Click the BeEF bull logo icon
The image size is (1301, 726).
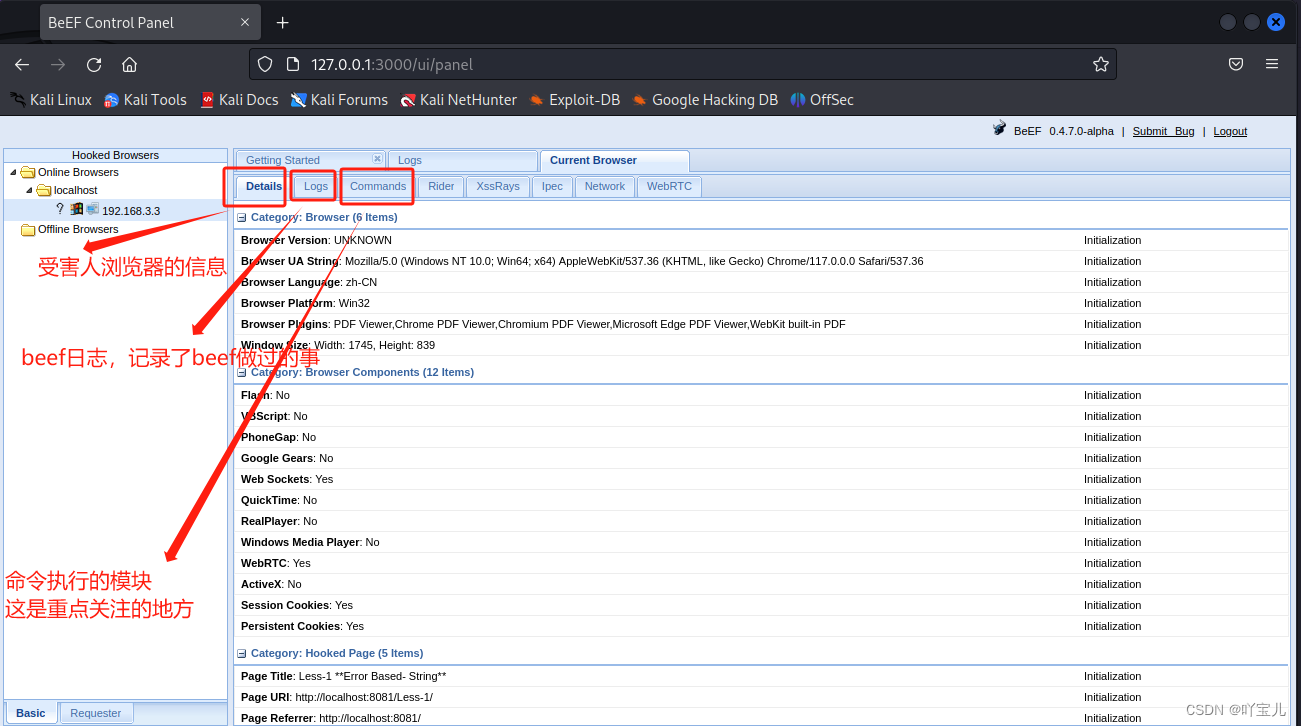click(999, 128)
